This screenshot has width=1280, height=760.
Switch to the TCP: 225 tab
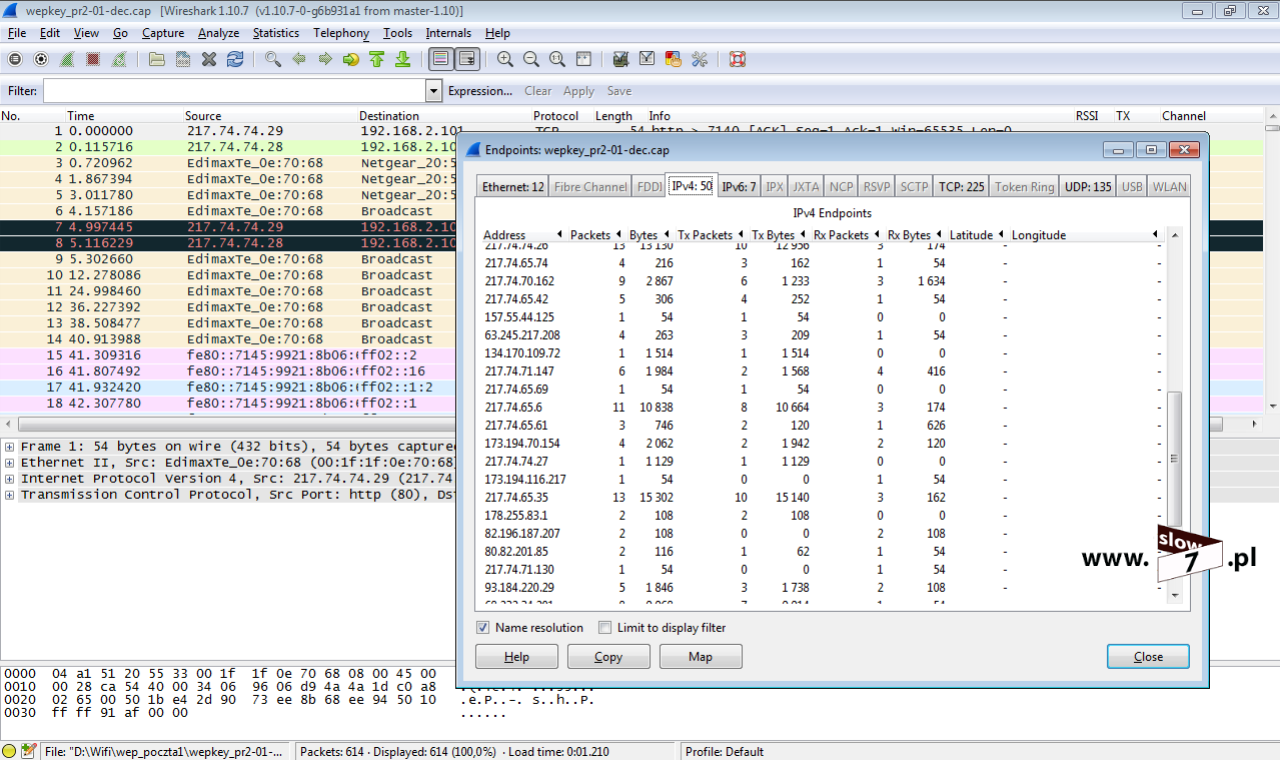point(961,187)
